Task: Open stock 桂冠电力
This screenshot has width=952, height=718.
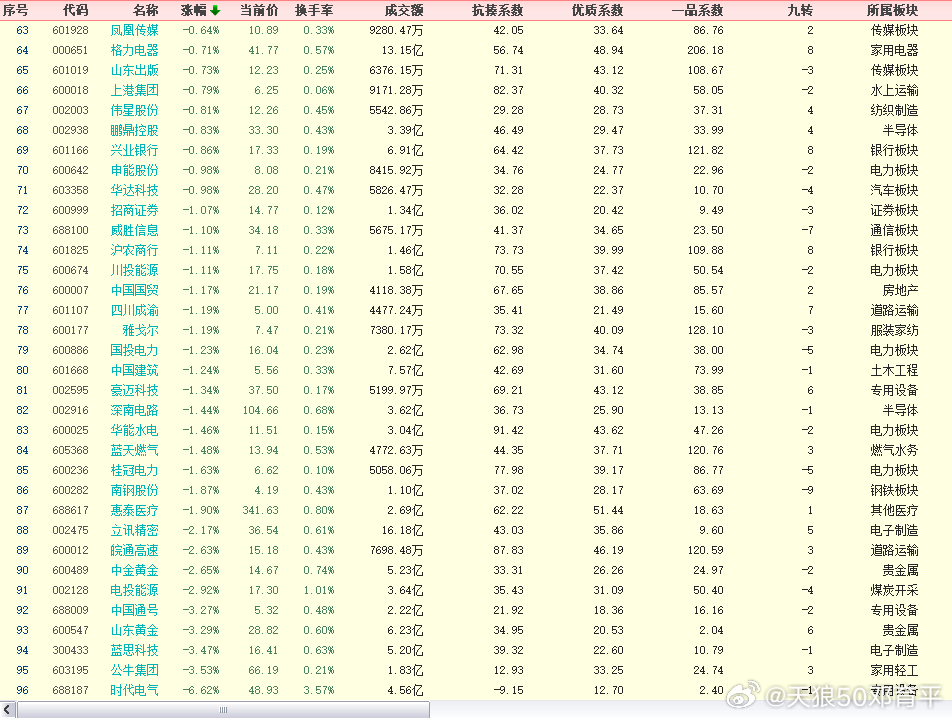Action: (x=134, y=470)
